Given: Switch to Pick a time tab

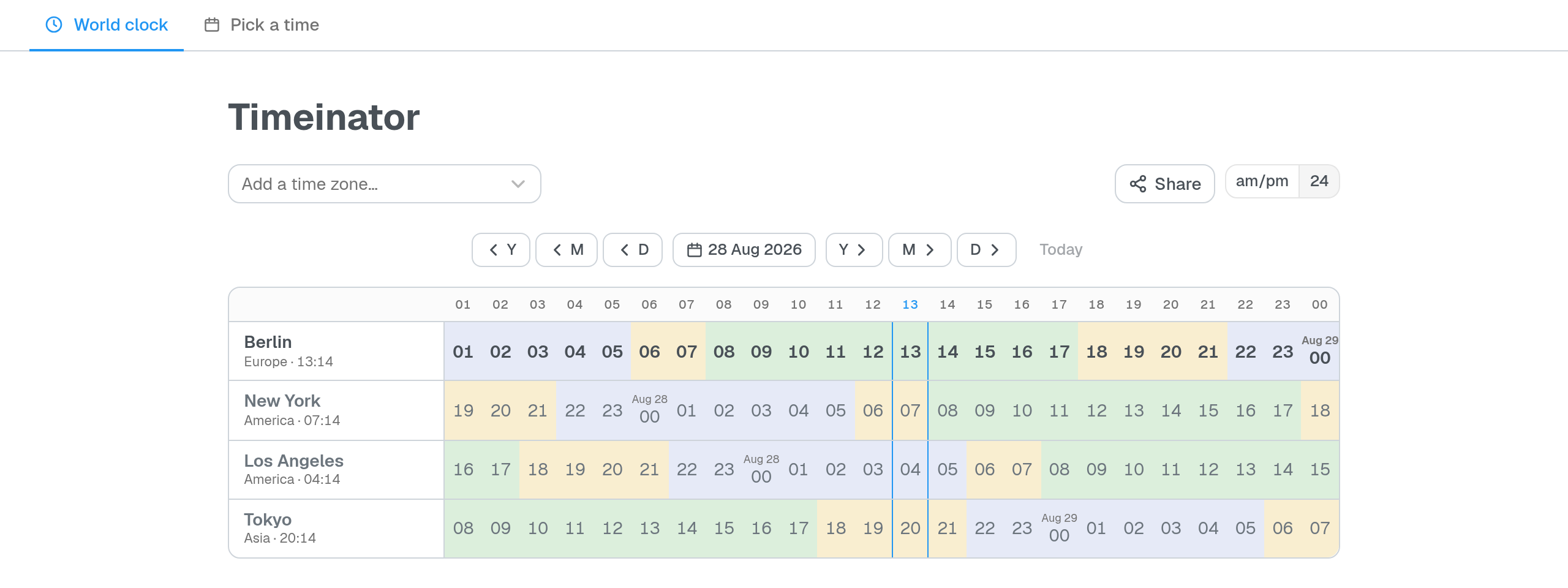Looking at the screenshot, I should pos(262,25).
